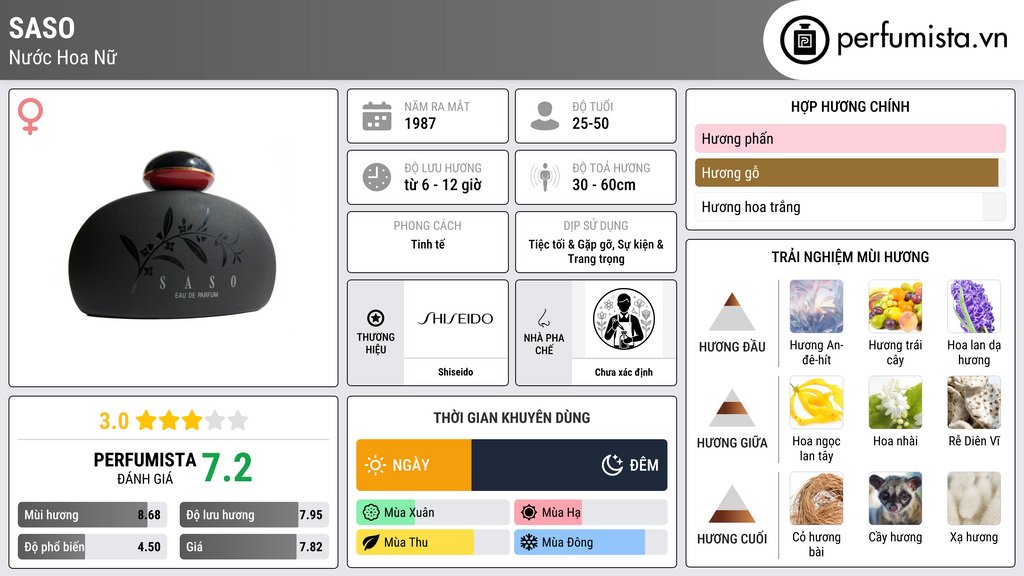Viewport: 1024px width, 576px height.
Task: Click the longevity value từ 6 - 12 giờ
Action: click(x=443, y=185)
